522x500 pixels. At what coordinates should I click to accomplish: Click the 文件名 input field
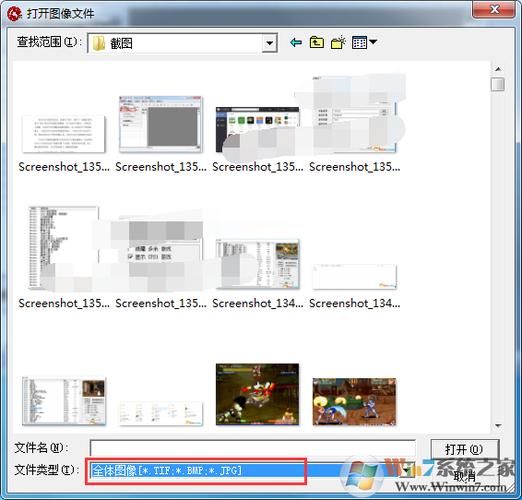pos(253,448)
